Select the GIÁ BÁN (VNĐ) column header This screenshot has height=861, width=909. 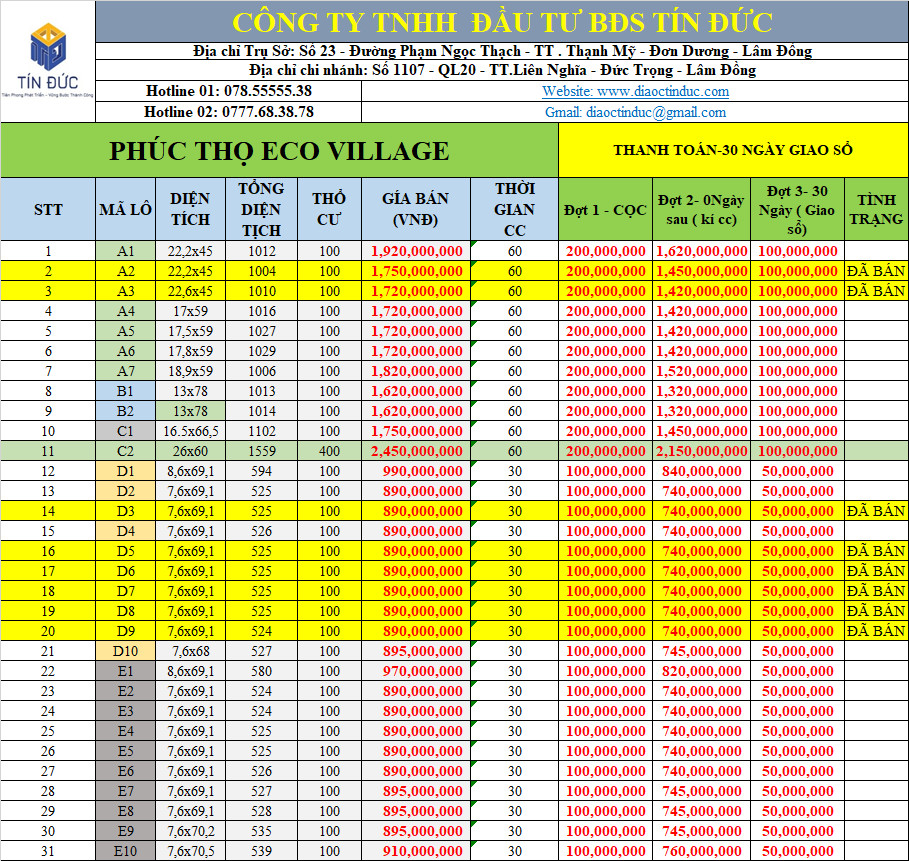tap(416, 209)
